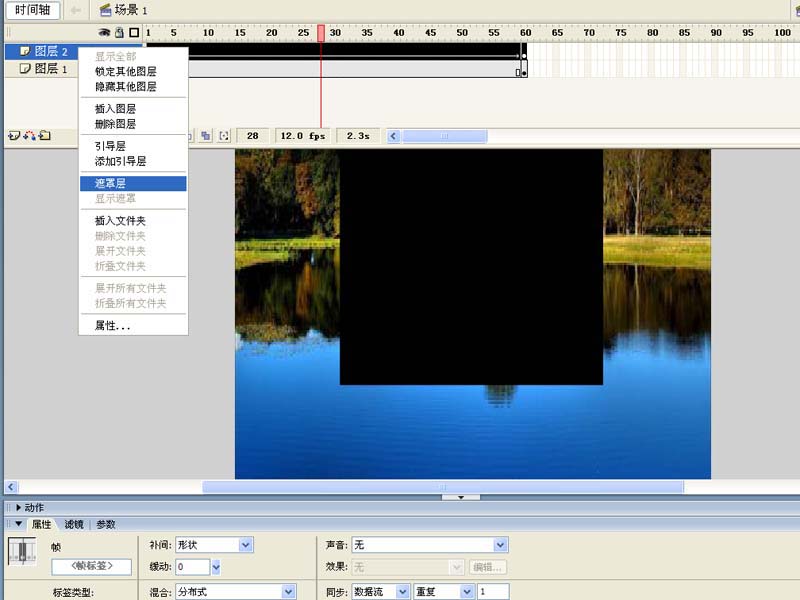The width and height of the screenshot is (800, 600).
Task: Click timeline horizontal scrollbar left arrow
Action: coord(393,136)
